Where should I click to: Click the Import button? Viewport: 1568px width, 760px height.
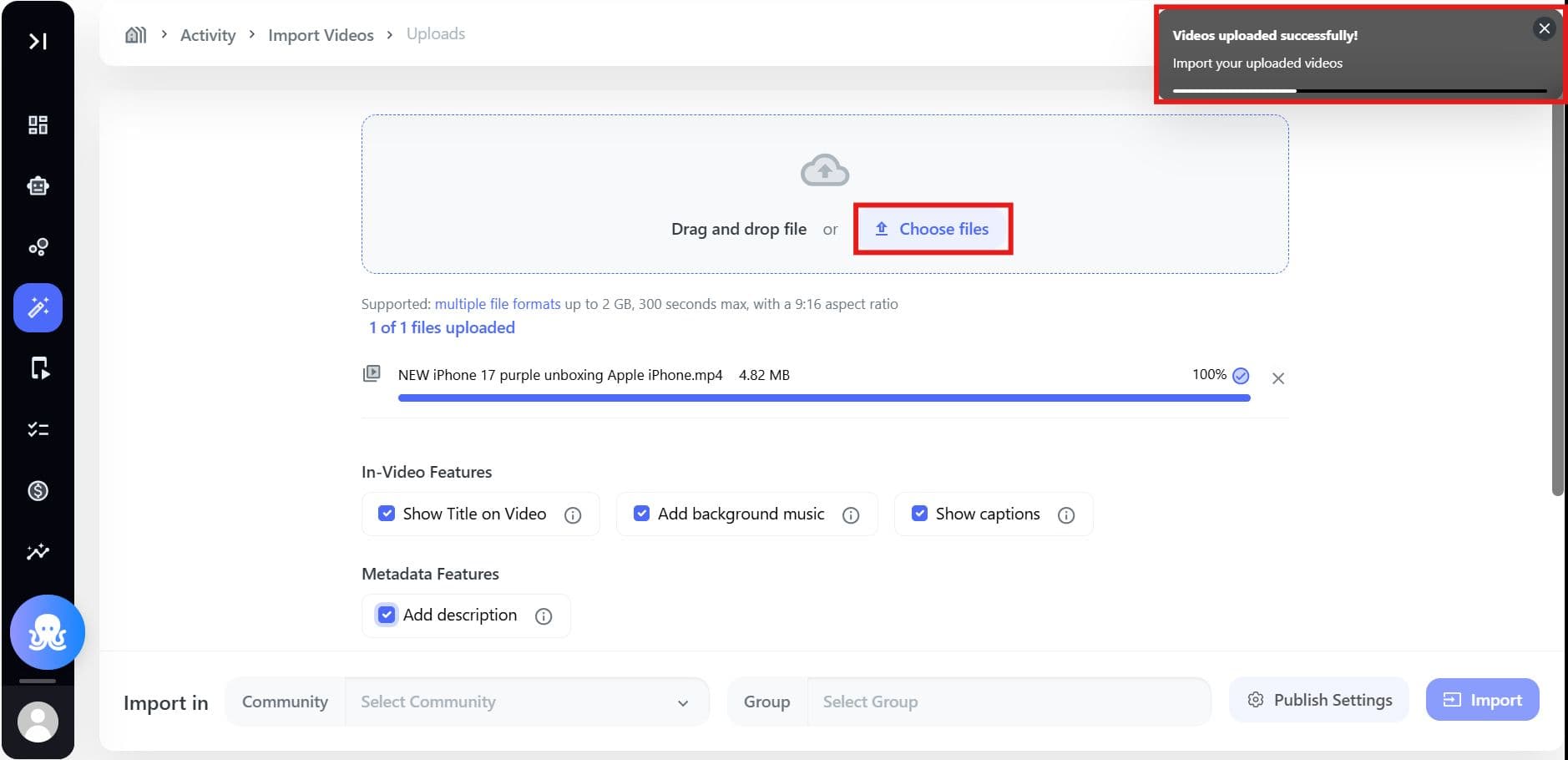pyautogui.click(x=1482, y=700)
